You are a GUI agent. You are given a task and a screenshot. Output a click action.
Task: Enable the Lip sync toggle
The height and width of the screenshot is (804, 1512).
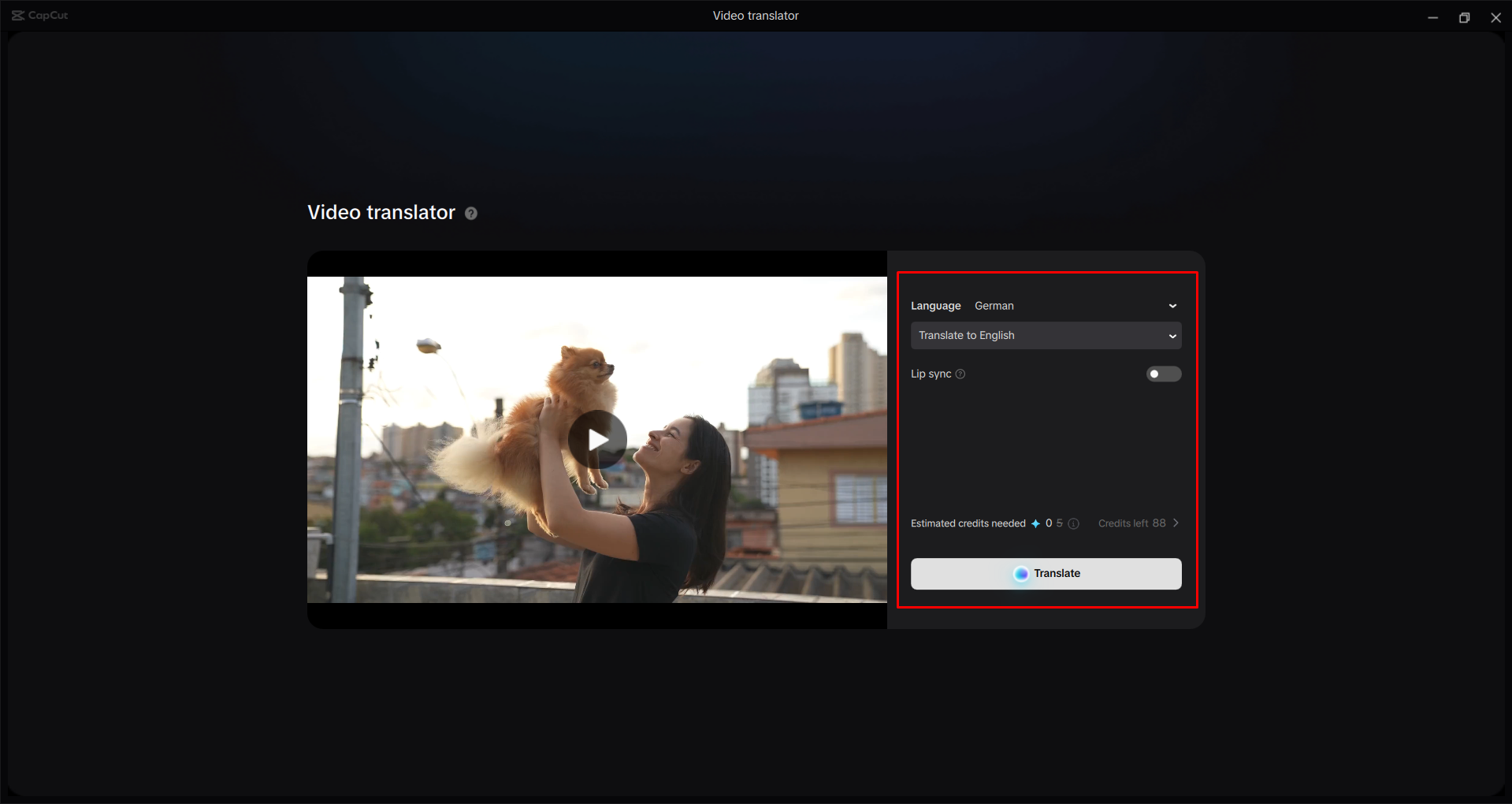point(1163,374)
